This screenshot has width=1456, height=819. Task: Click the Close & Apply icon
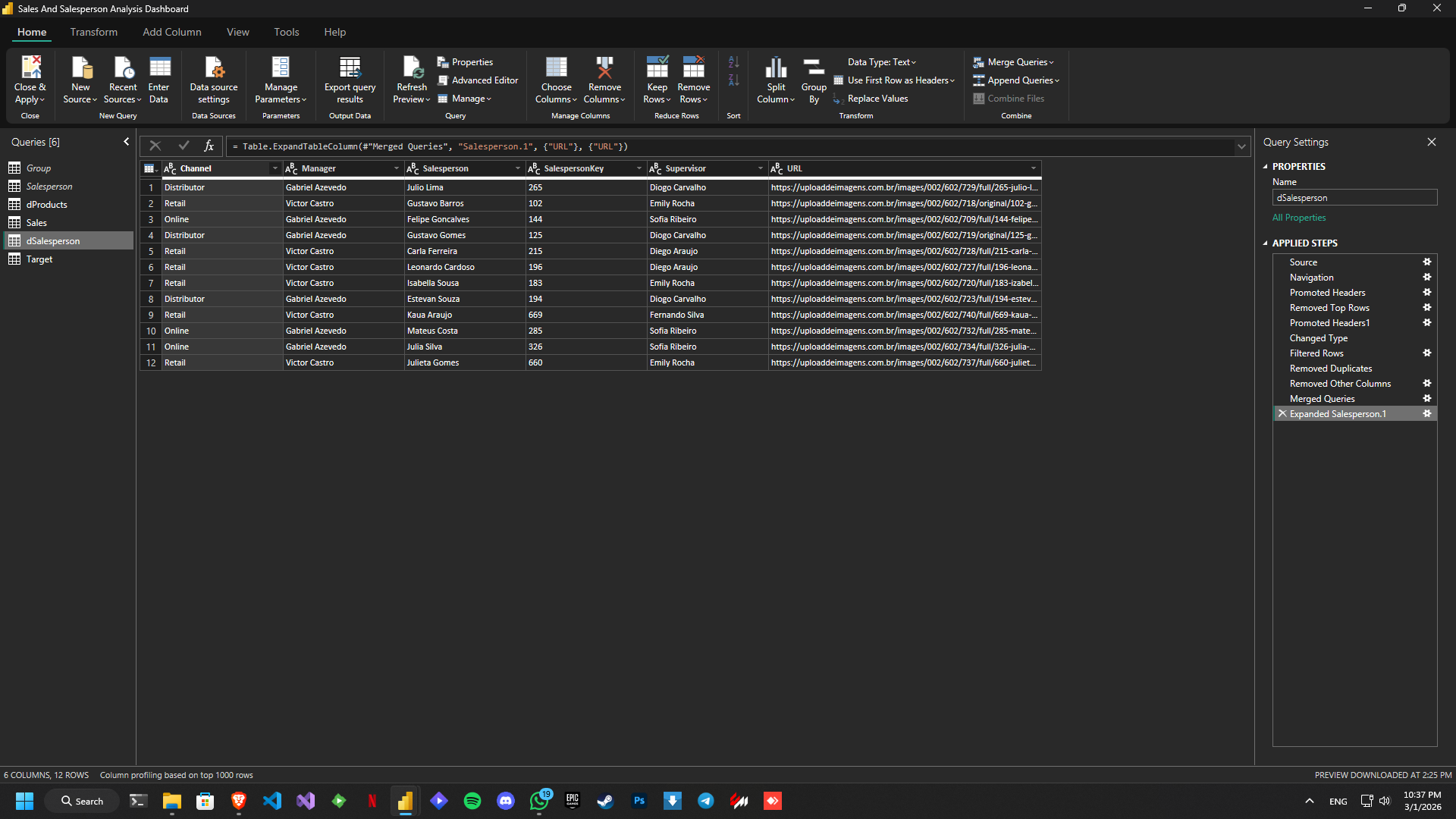[x=30, y=68]
